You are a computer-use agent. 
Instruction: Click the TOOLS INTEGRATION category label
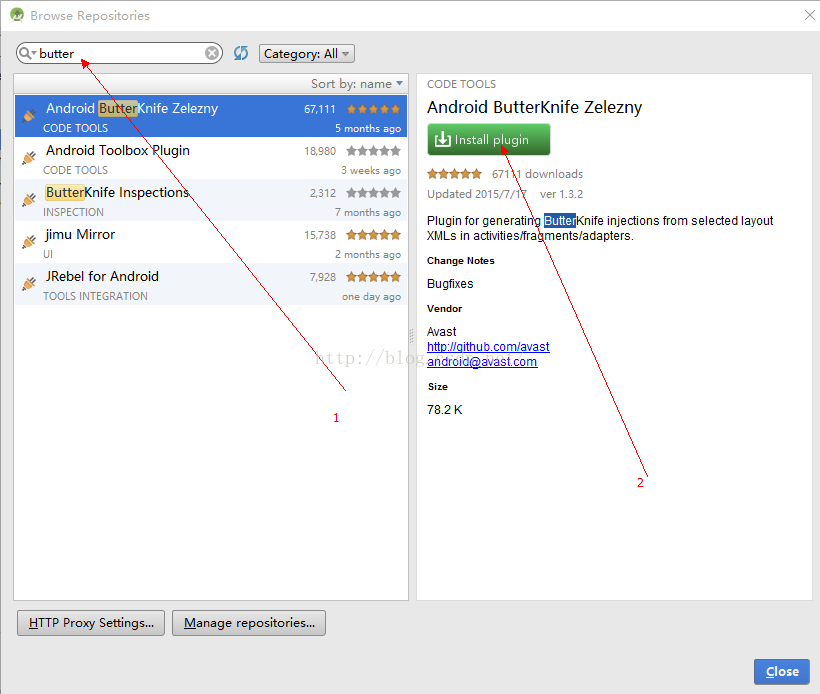tap(95, 296)
